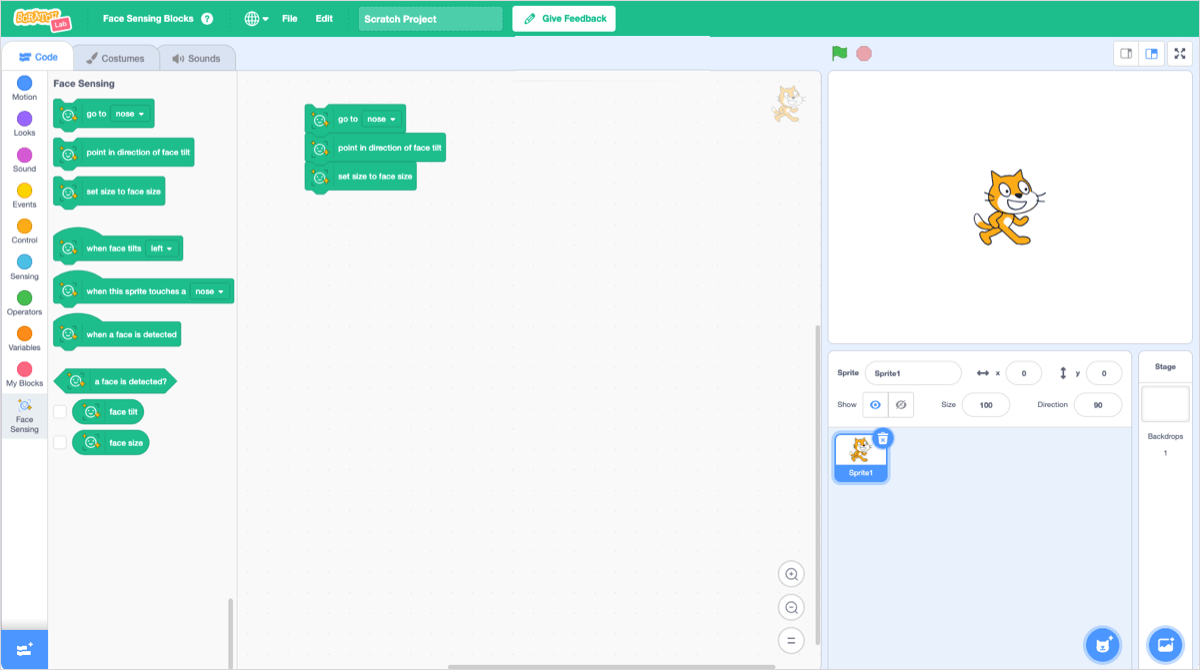Switch to large stage layout
Viewport: 1200px width, 670px height.
1152,54
